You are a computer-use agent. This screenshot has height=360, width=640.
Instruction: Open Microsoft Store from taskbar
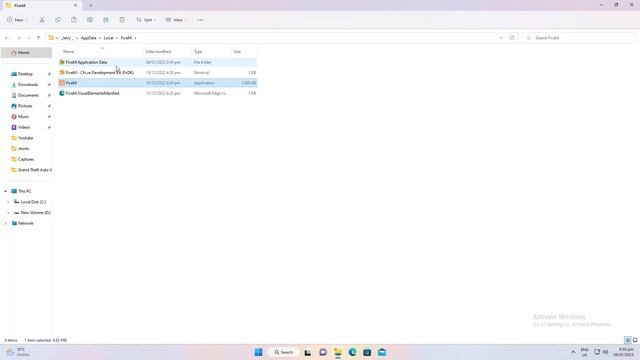[x=367, y=352]
